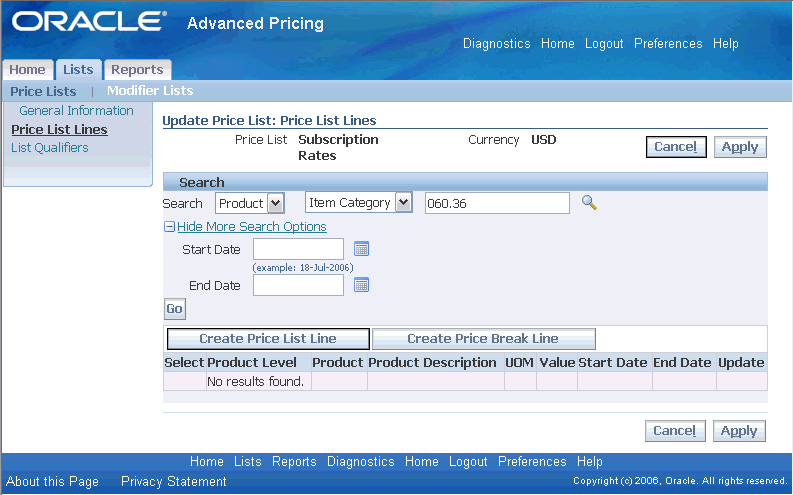Screen dimensions: 793x495
Task: Click the first Home link in the footer
Action: tap(207, 462)
